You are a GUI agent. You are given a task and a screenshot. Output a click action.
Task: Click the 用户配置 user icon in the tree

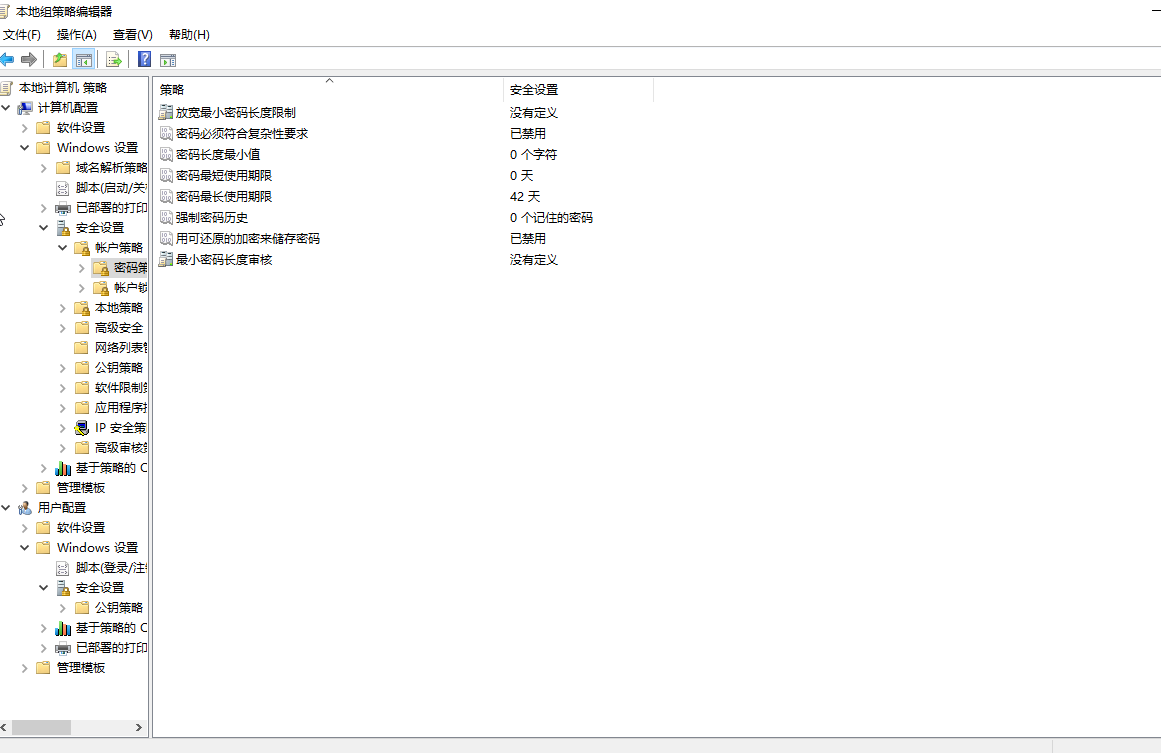pos(25,508)
